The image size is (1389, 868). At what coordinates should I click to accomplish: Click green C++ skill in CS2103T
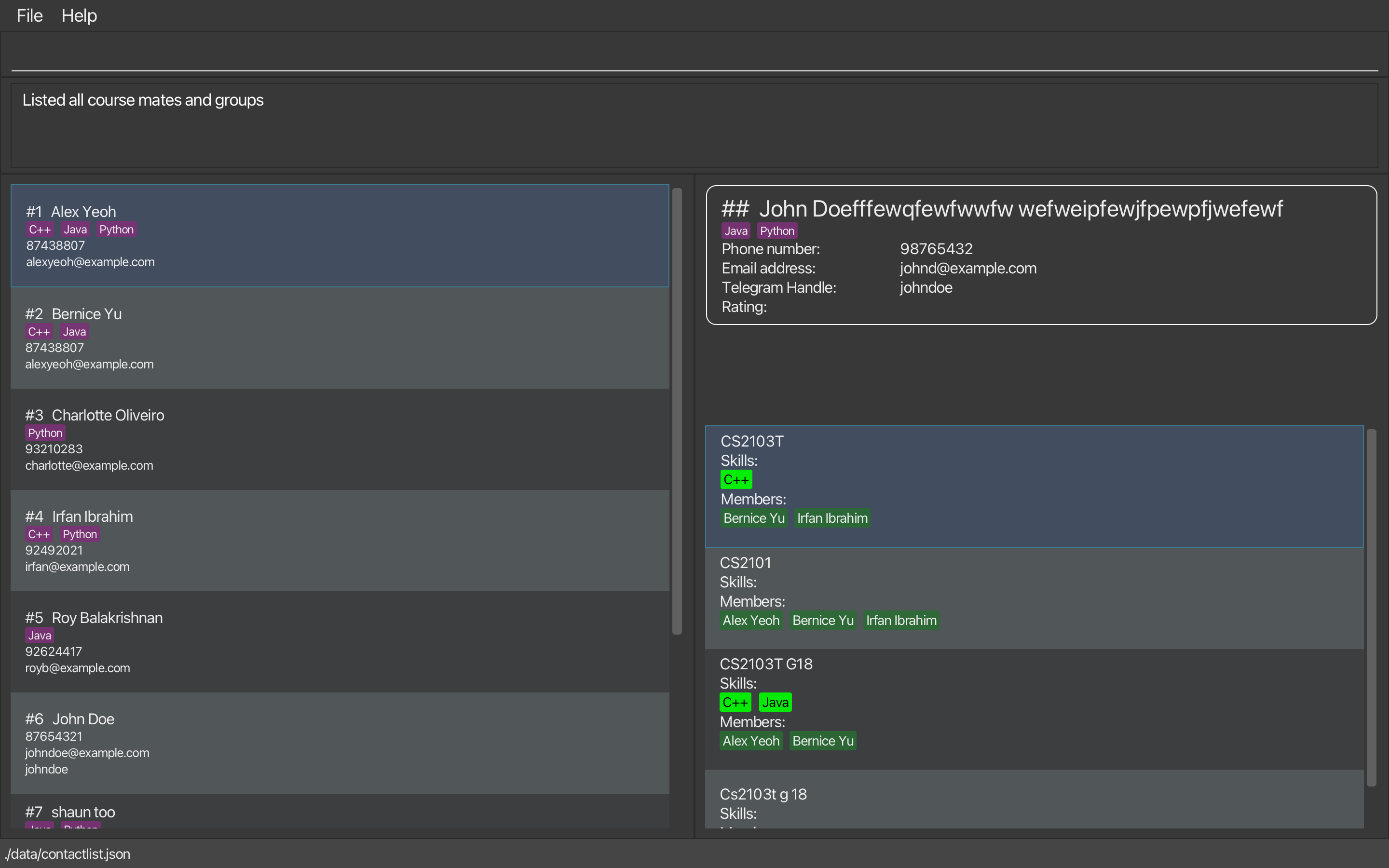point(736,479)
